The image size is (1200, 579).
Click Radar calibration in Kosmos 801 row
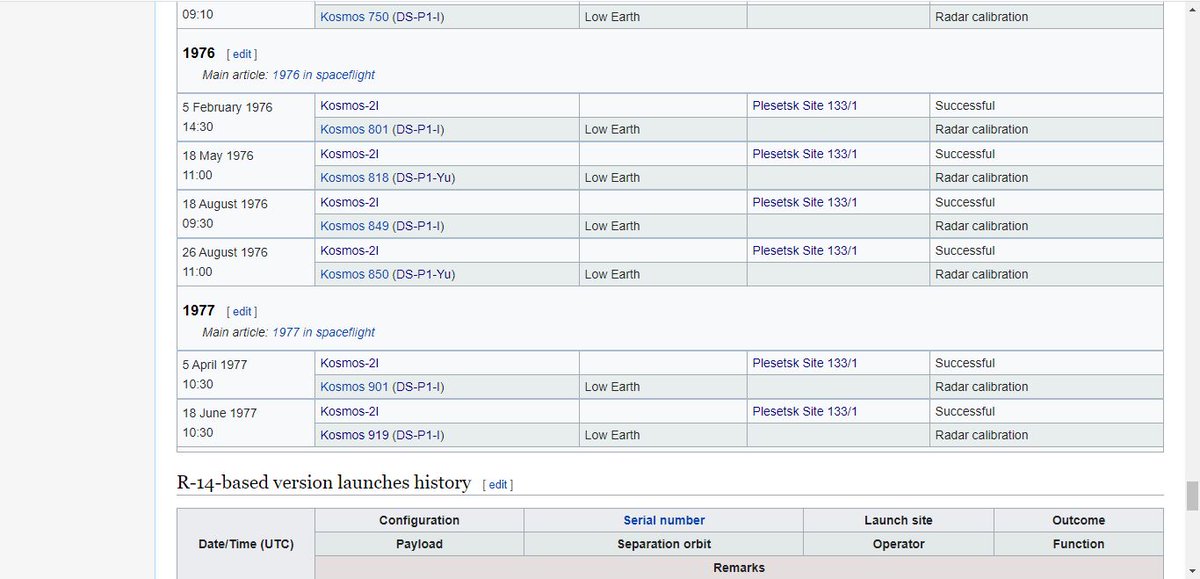[x=981, y=129]
